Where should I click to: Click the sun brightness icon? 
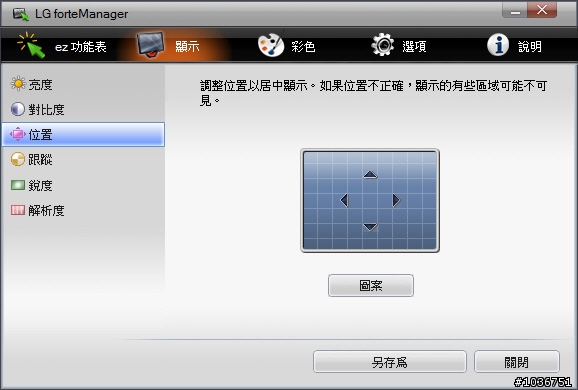18,84
